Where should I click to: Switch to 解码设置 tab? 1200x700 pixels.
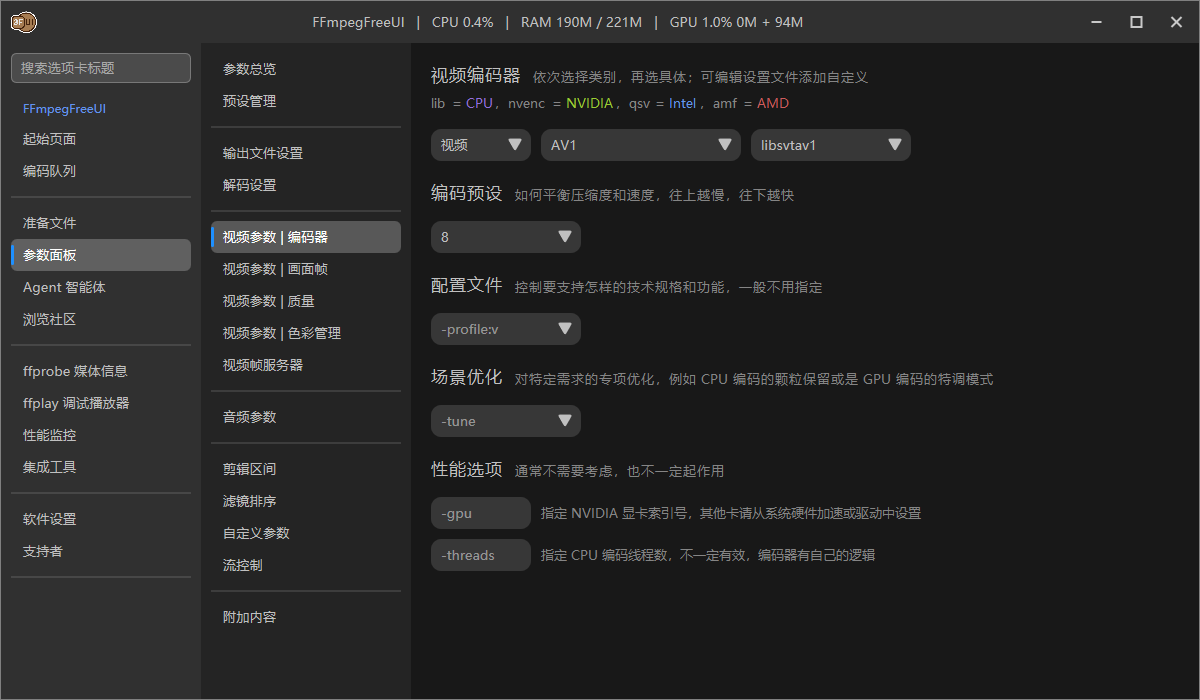306,185
